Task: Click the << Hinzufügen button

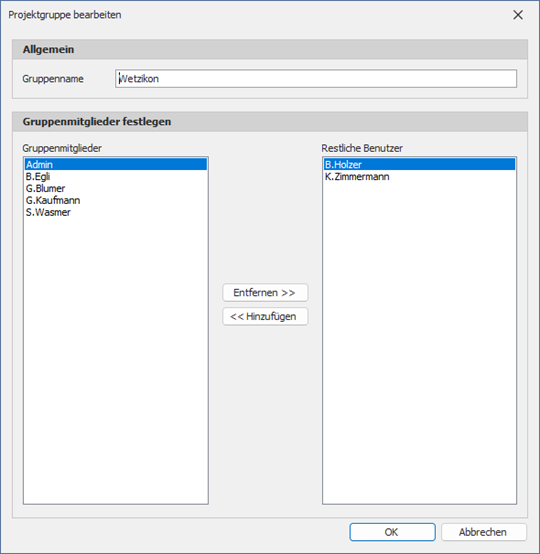Action: tap(265, 316)
